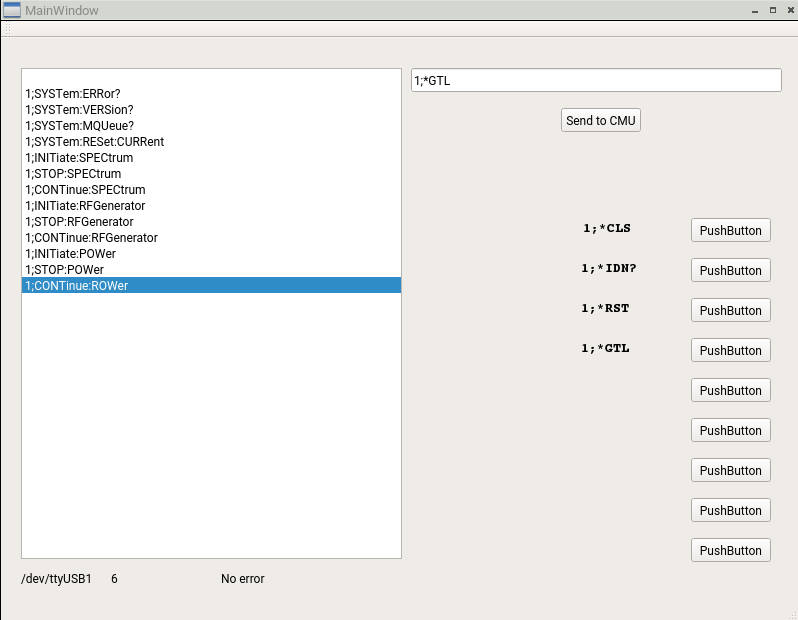
Task: Select the 1;CONTinue:SPECtrum list entry
Action: click(x=211, y=190)
